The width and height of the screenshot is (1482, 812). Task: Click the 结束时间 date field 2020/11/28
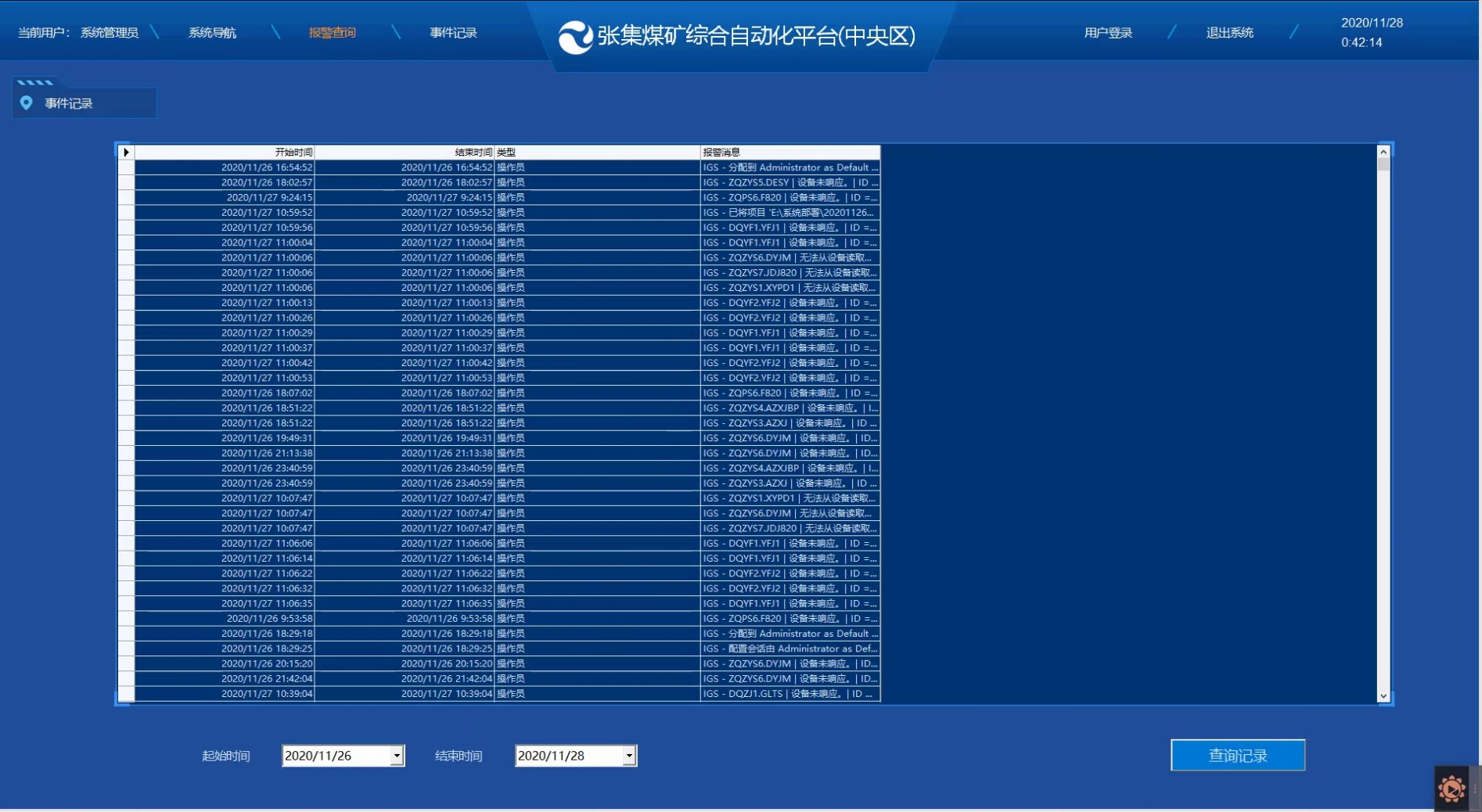(569, 756)
